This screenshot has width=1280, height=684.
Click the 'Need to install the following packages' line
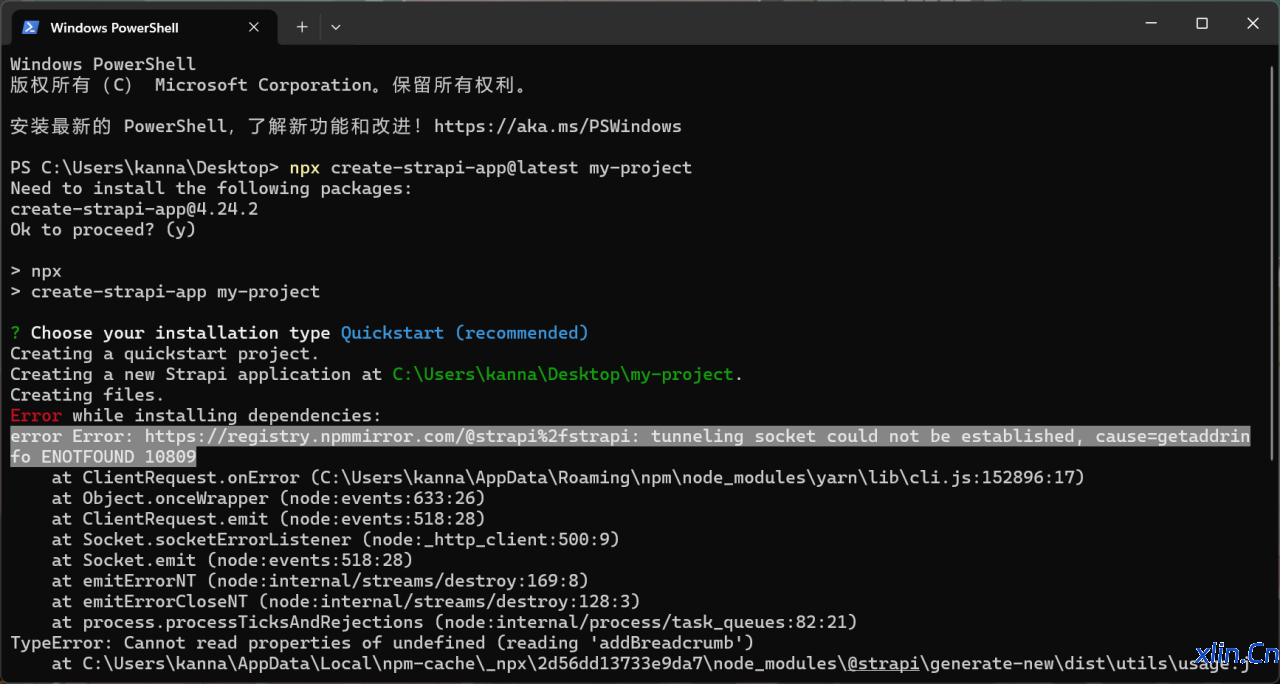click(x=211, y=188)
